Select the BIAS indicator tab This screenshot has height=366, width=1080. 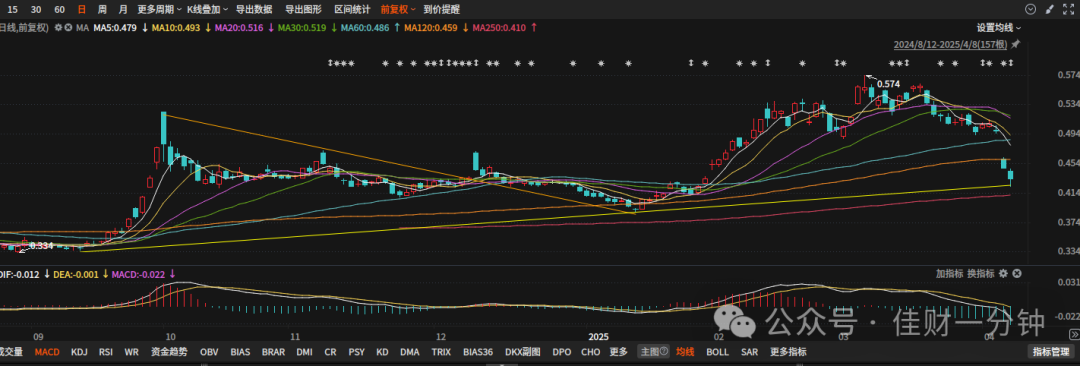coord(240,352)
